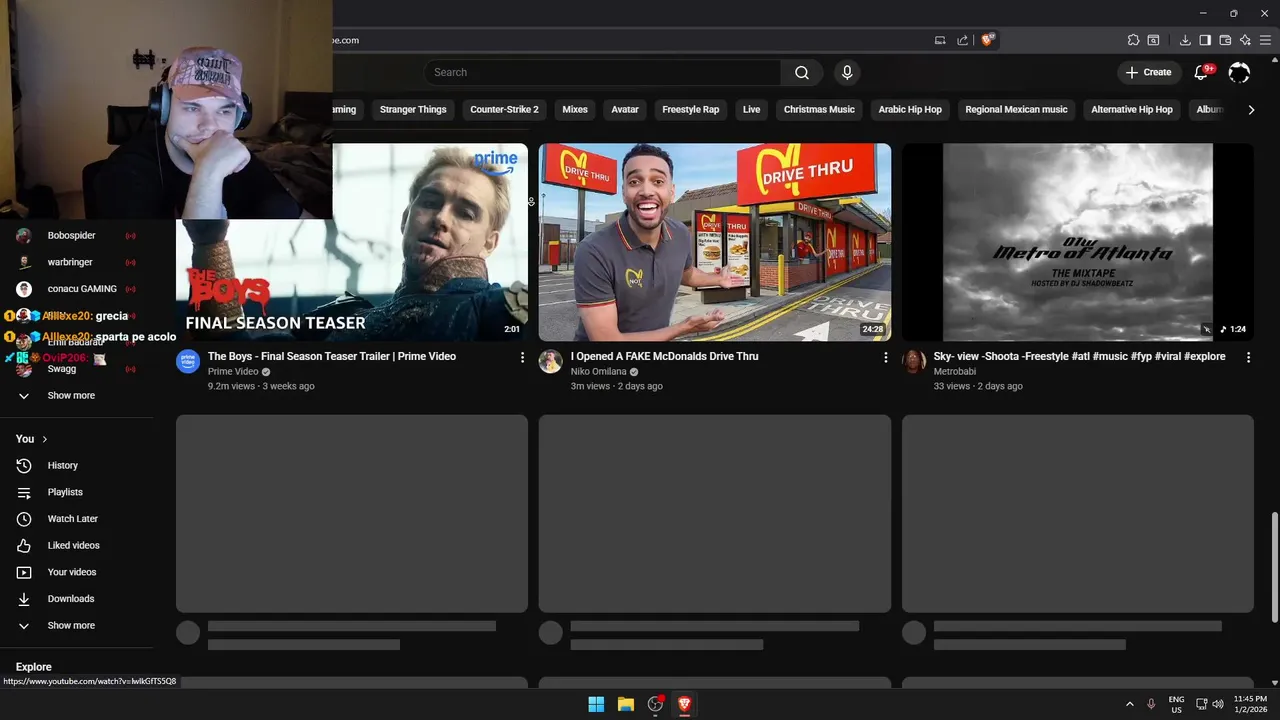Image resolution: width=1280 pixels, height=720 pixels.
Task: Open OBS Studio from taskbar
Action: 655,704
